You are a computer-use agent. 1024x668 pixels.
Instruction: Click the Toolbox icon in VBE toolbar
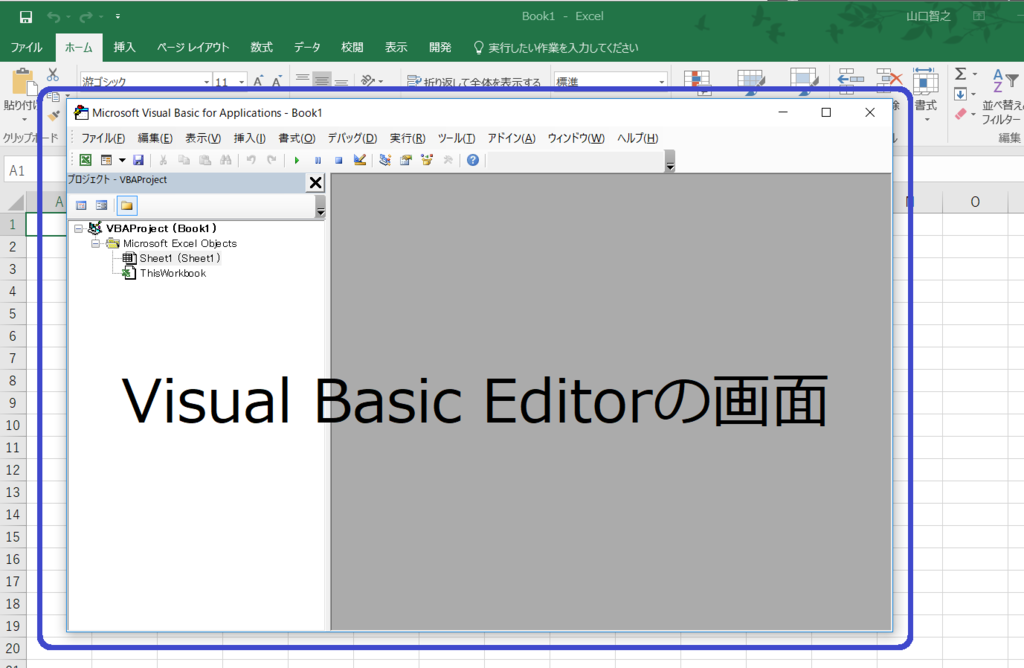[448, 160]
